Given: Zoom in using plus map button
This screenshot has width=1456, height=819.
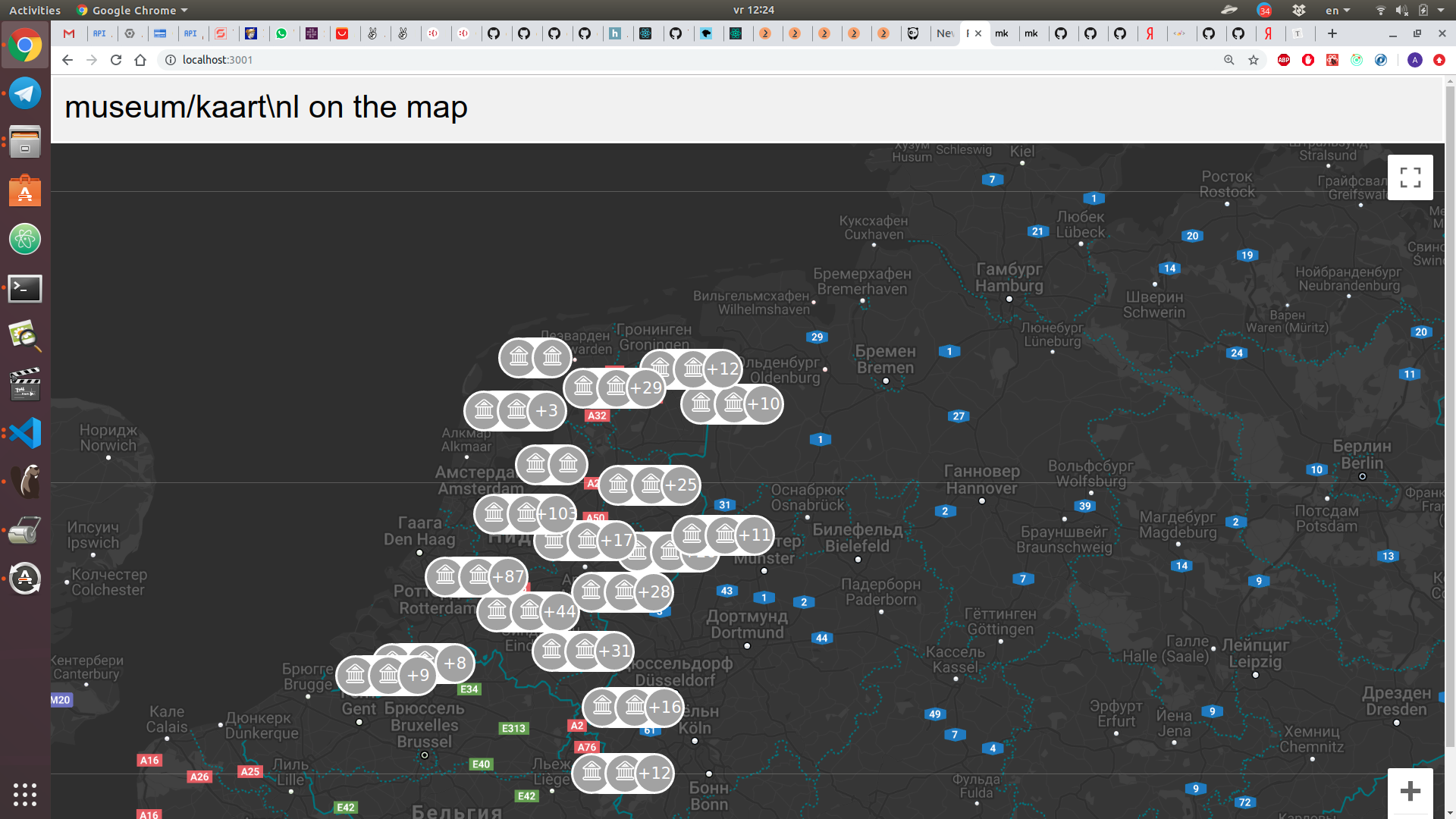Looking at the screenshot, I should point(1410,792).
